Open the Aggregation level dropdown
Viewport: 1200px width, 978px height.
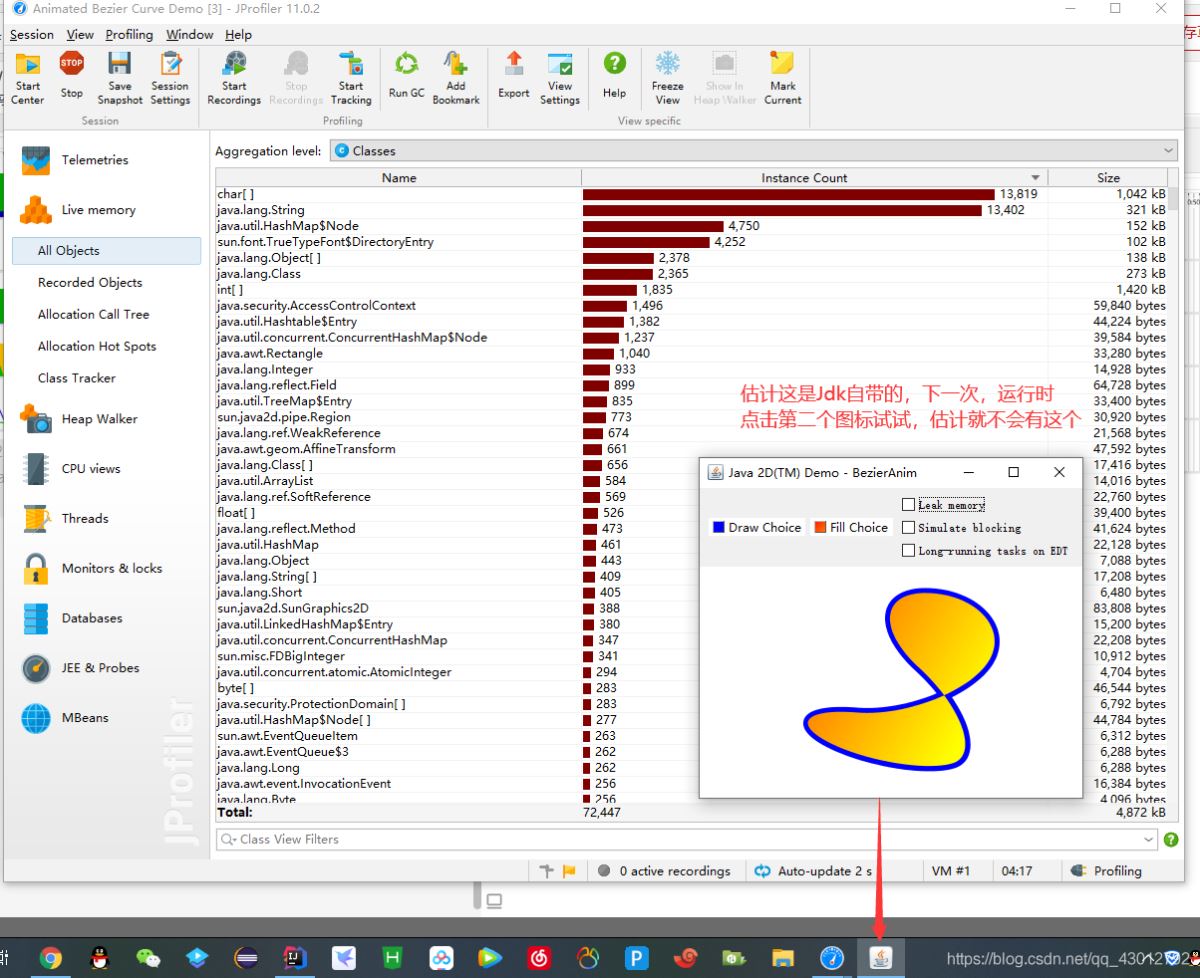click(x=1168, y=151)
